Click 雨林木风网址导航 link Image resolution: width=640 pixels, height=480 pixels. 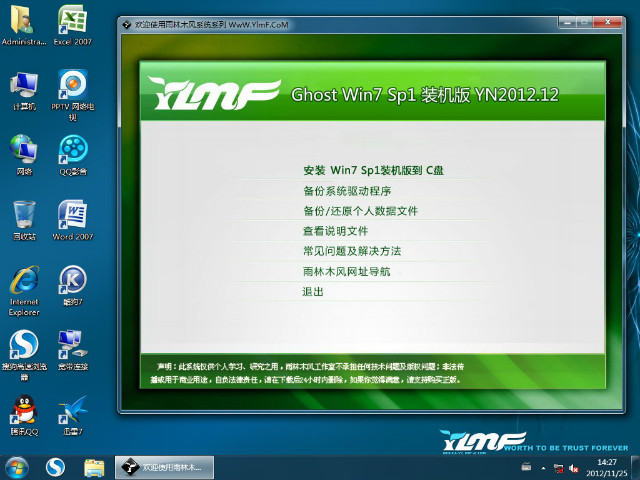346,271
